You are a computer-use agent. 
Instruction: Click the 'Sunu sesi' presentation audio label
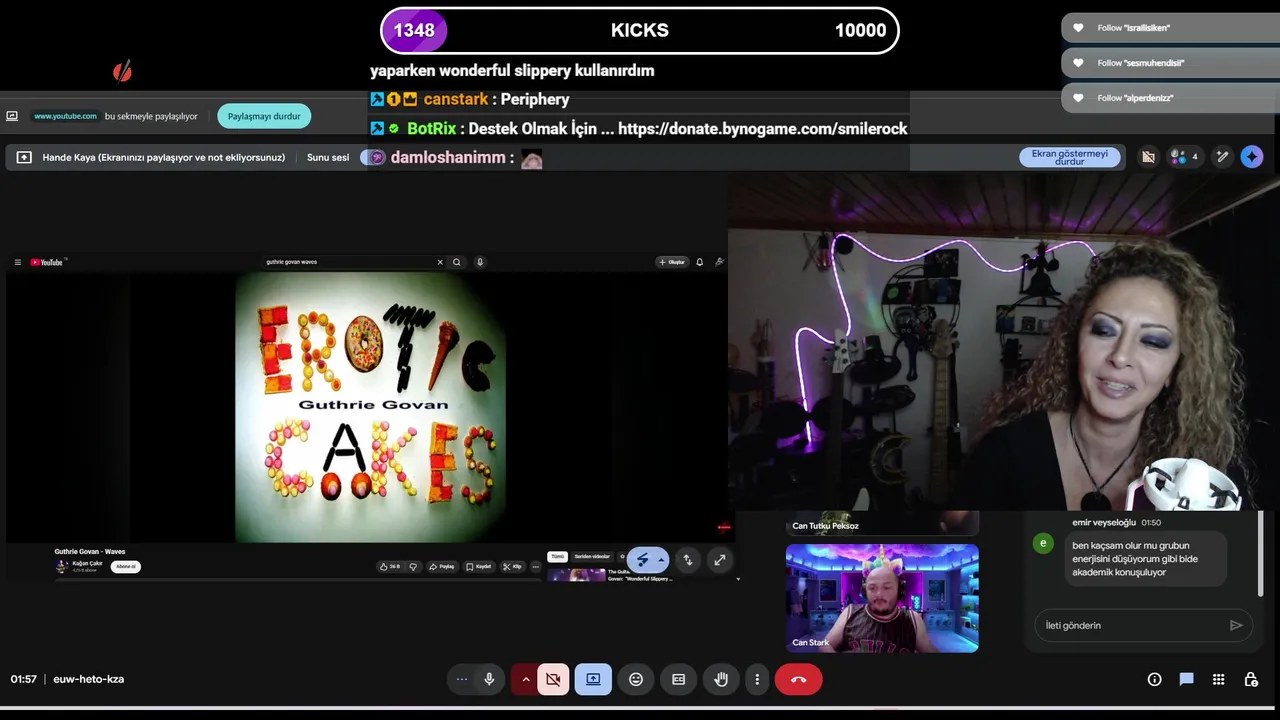pos(328,157)
